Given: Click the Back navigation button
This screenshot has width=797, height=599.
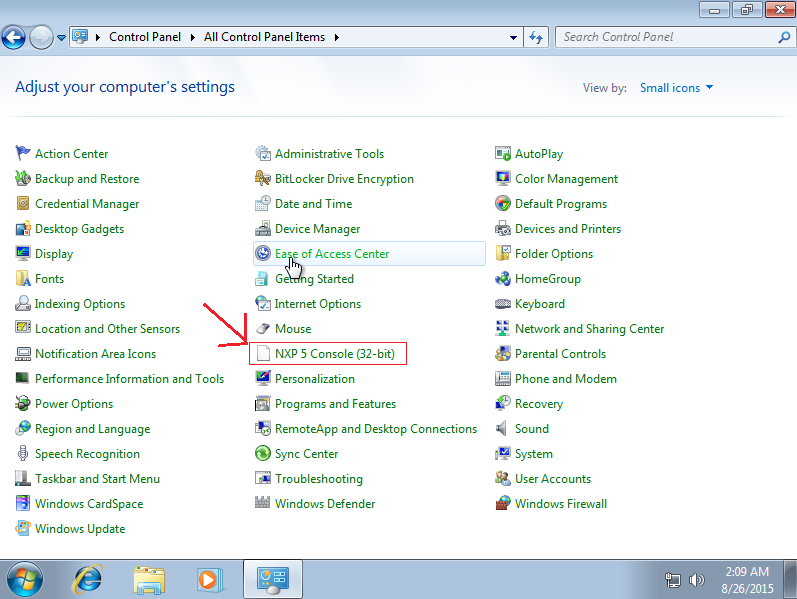Looking at the screenshot, I should click(x=14, y=37).
